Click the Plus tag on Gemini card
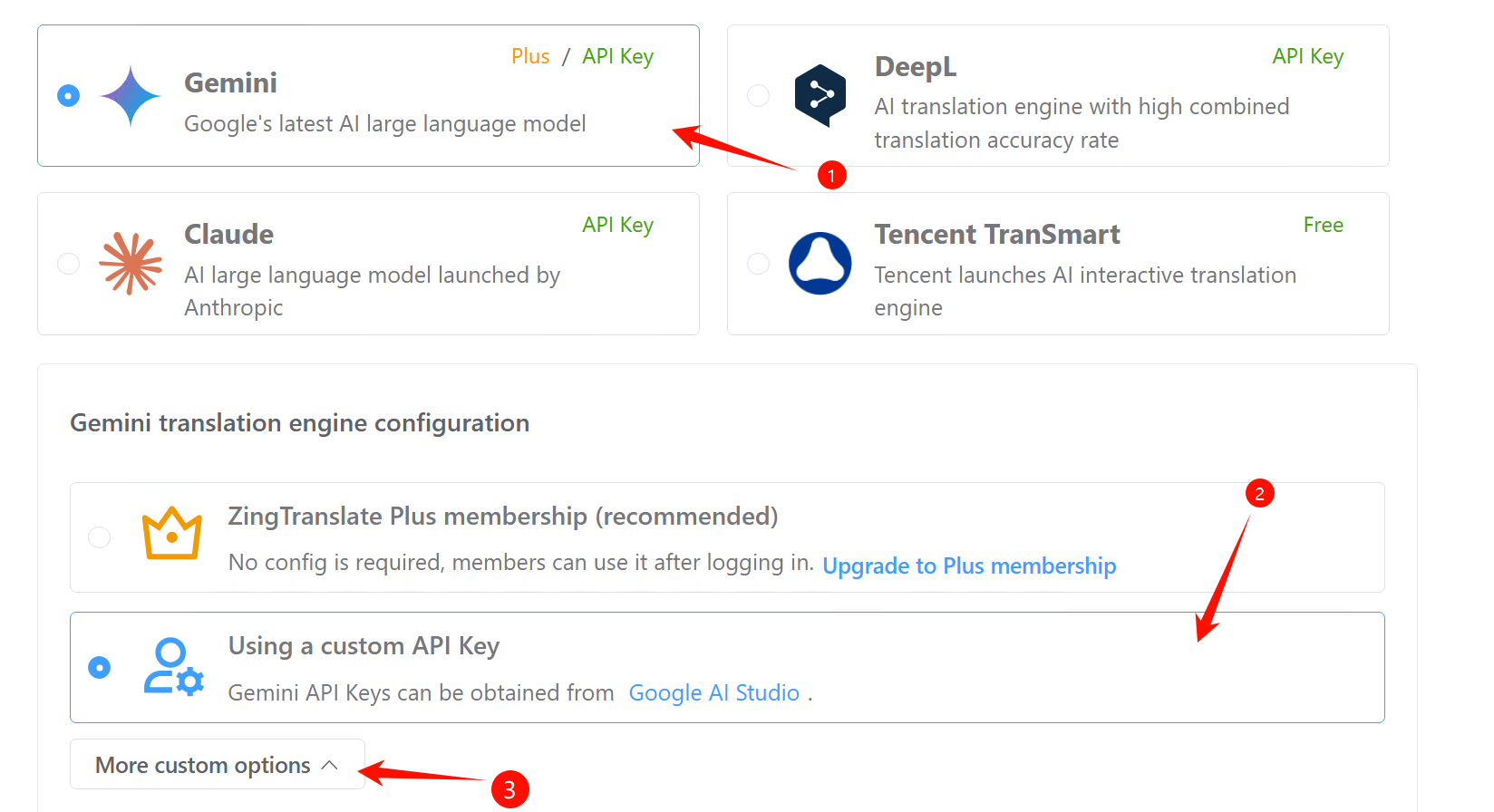Viewport: 1494px width, 812px height. pyautogui.click(x=530, y=56)
